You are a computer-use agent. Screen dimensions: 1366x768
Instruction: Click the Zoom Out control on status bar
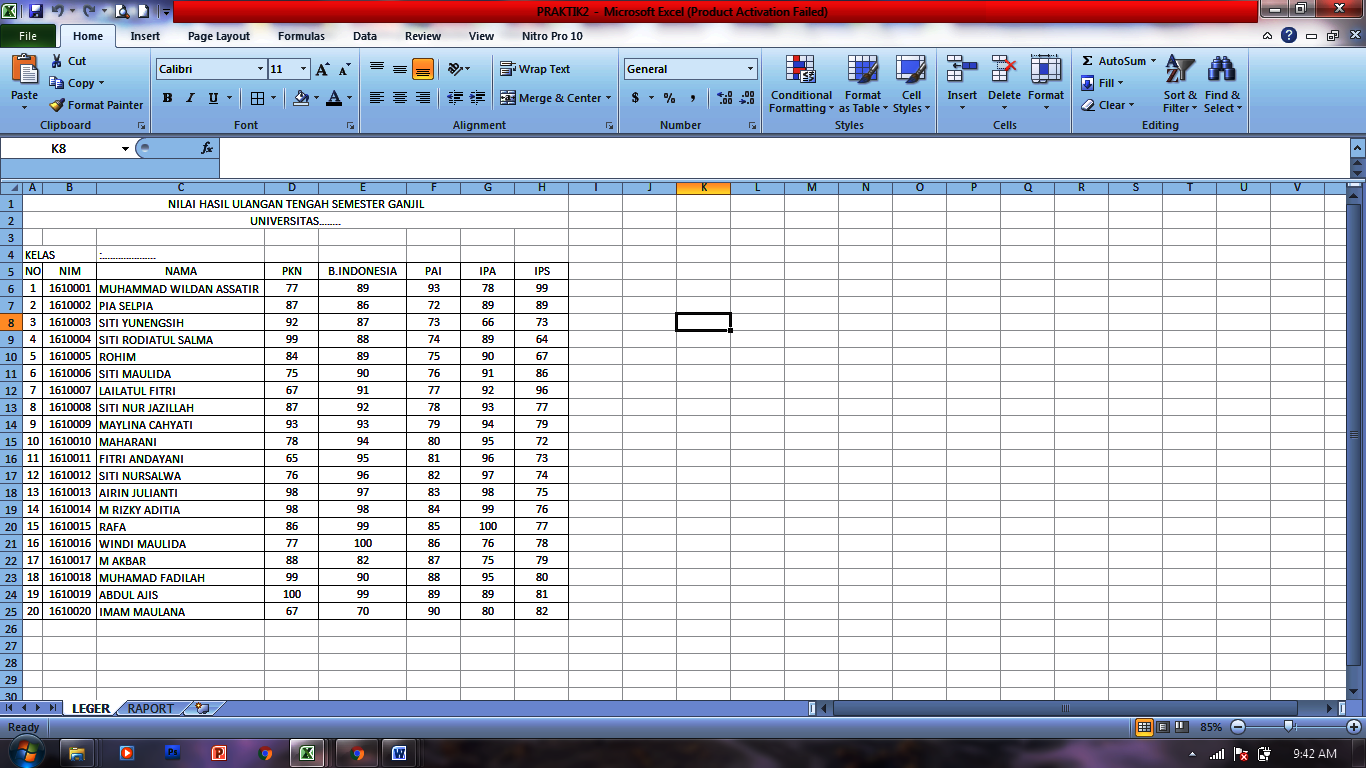[1237, 728]
